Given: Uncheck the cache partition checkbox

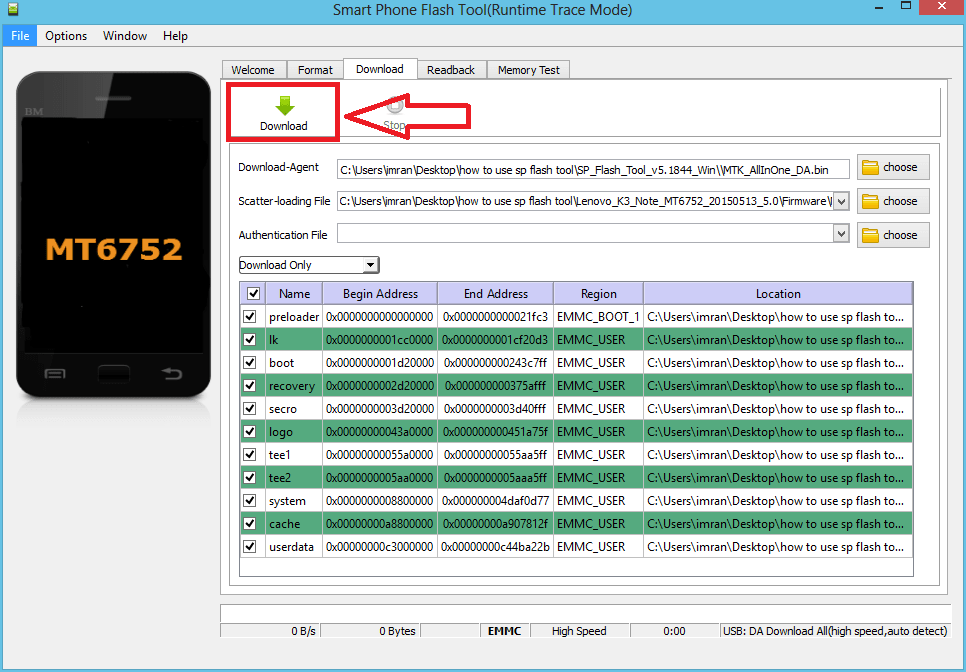Looking at the screenshot, I should pyautogui.click(x=250, y=524).
